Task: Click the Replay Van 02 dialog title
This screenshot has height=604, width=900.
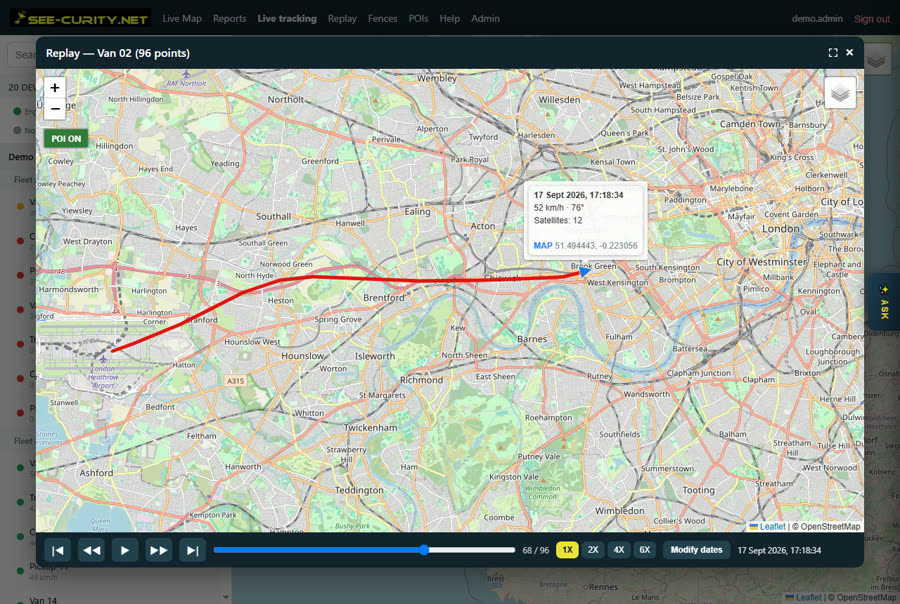Action: [118, 53]
